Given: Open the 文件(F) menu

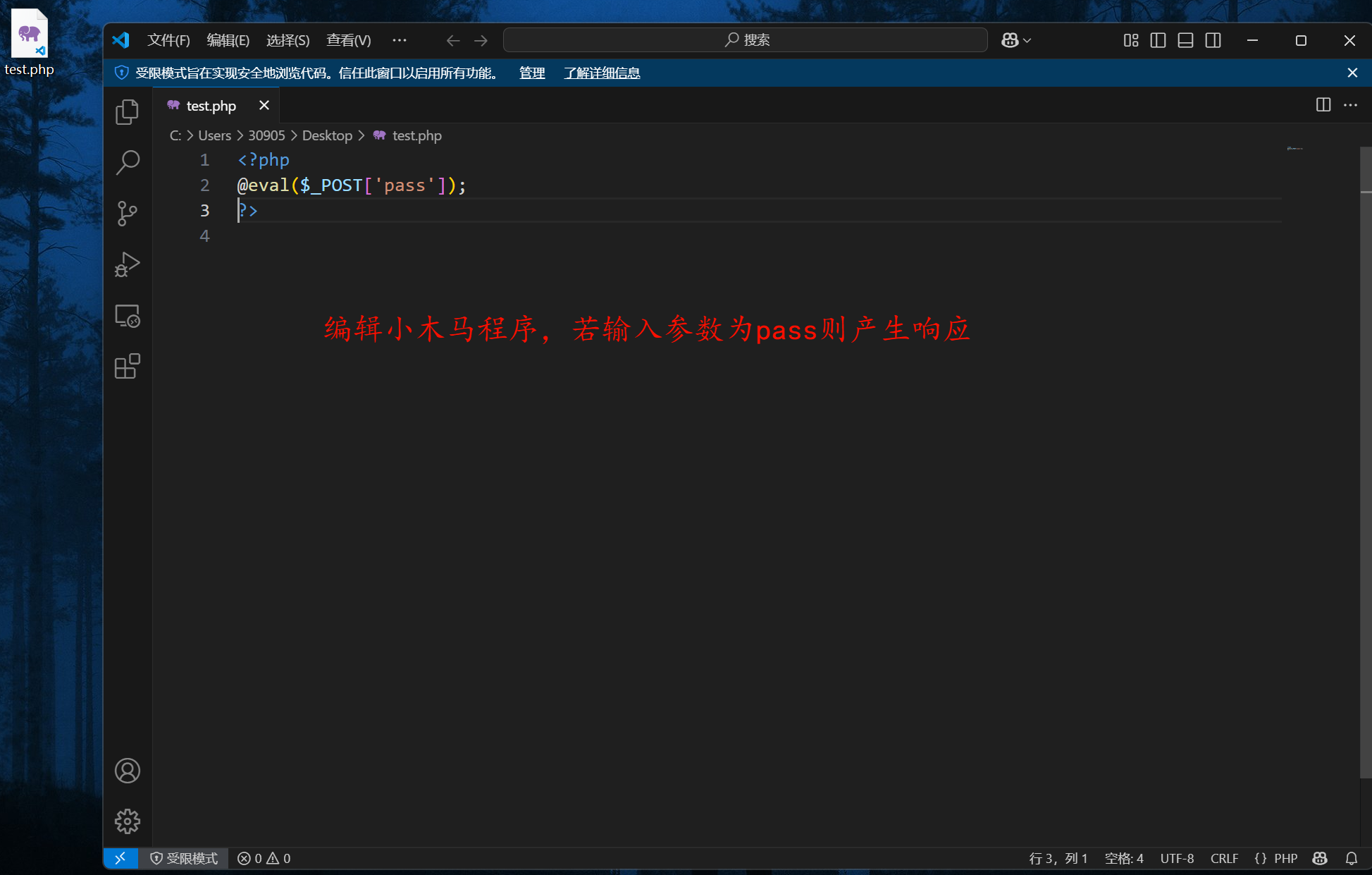Looking at the screenshot, I should coord(168,40).
